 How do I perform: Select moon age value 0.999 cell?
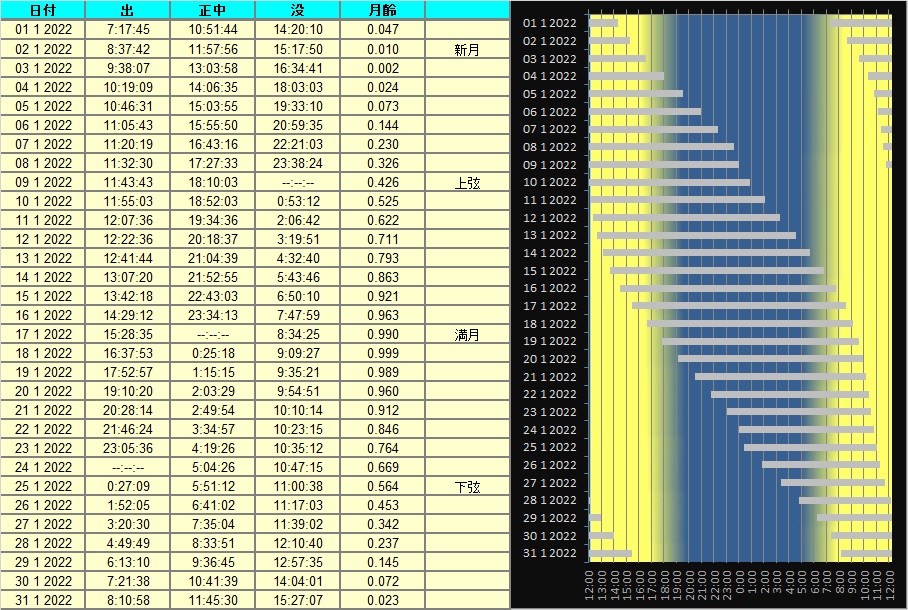click(382, 354)
